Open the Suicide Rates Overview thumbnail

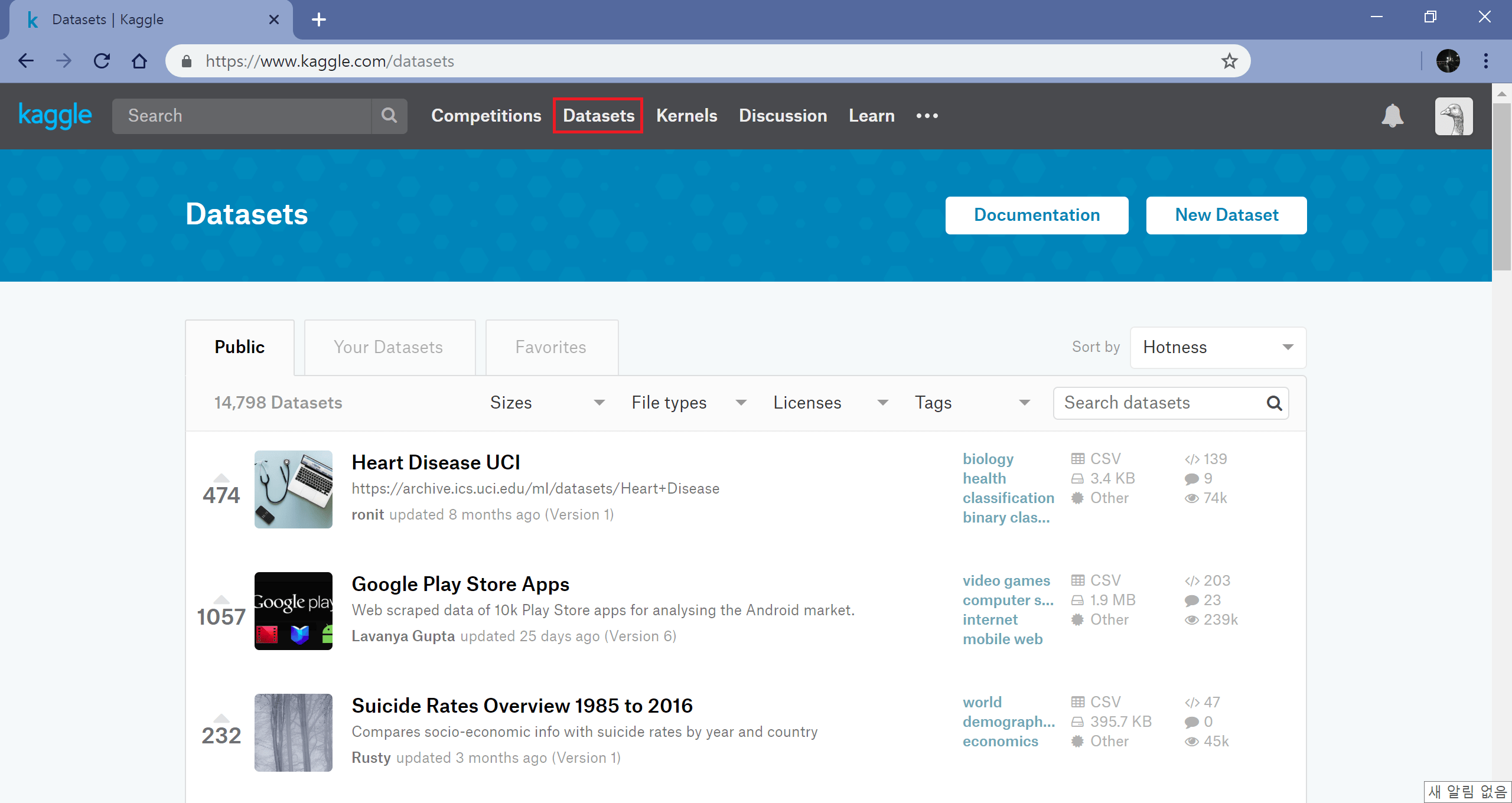(x=294, y=733)
